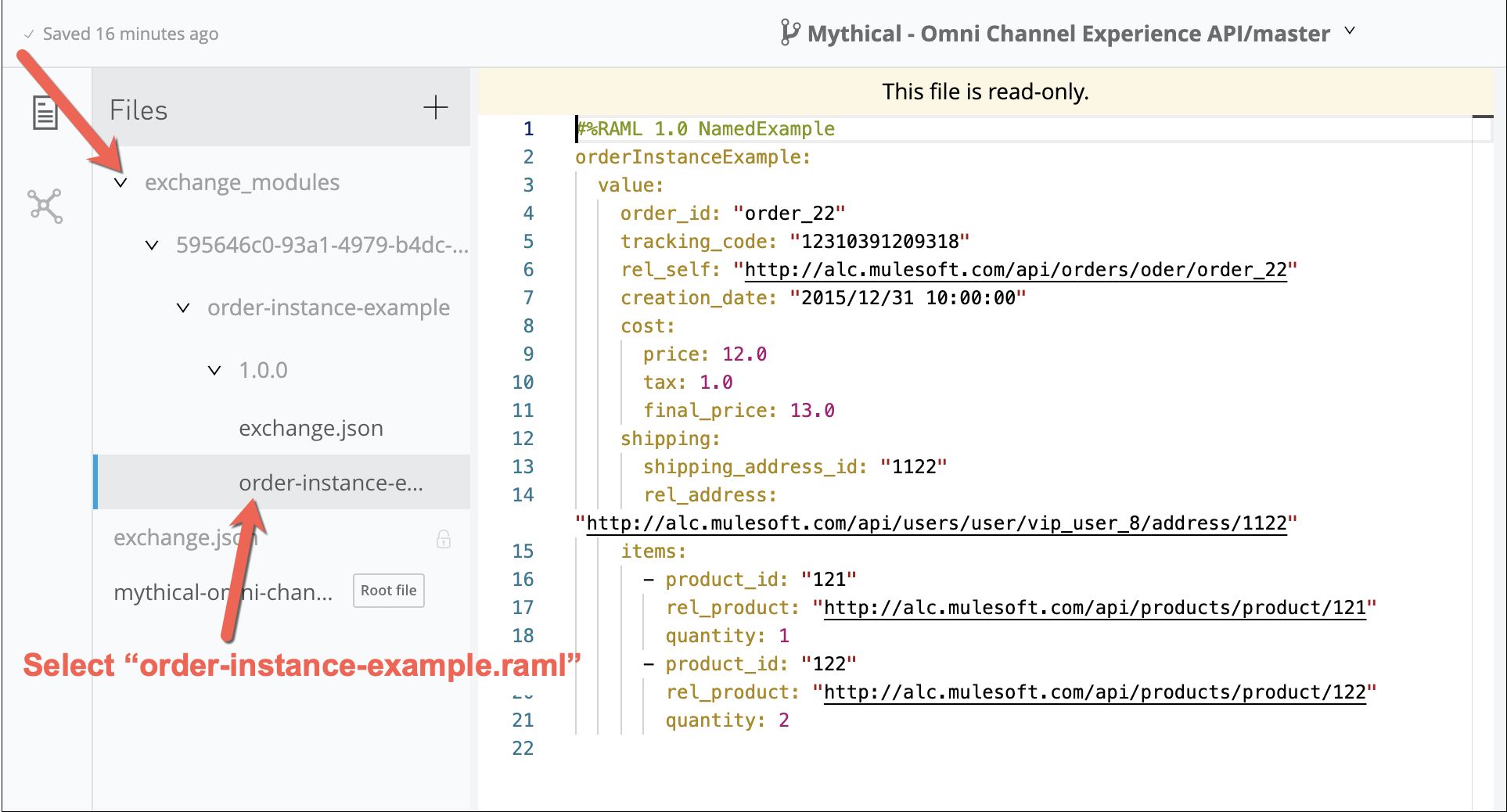Open the mythical-omni-chan... root RAML file
The height and width of the screenshot is (812, 1507).
click(x=223, y=593)
